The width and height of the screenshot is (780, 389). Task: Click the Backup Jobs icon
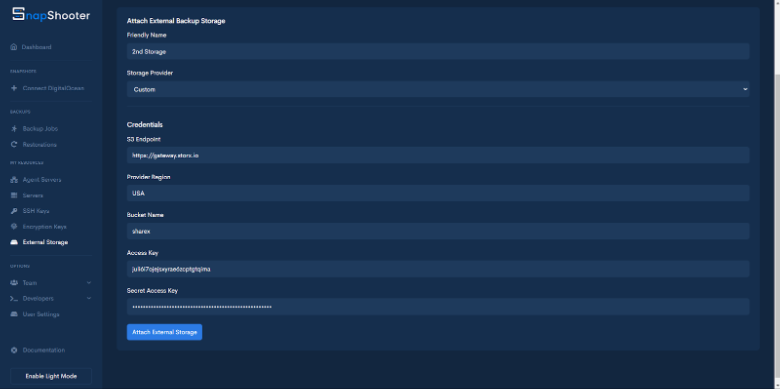[14, 129]
